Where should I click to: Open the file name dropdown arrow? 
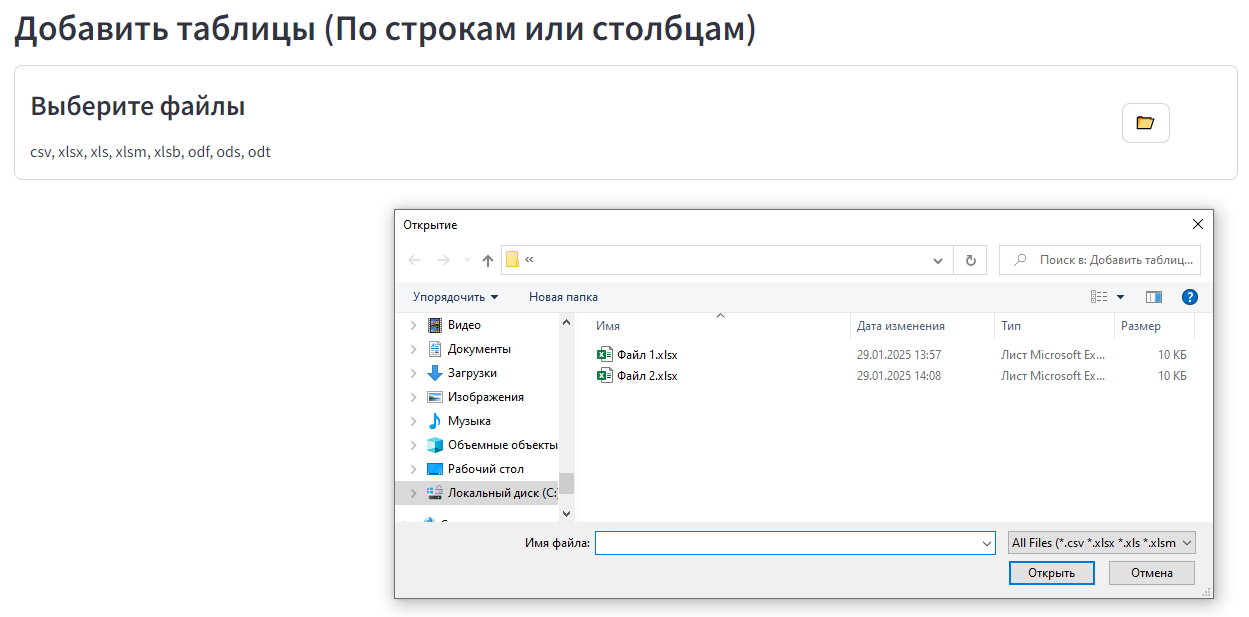coord(987,543)
